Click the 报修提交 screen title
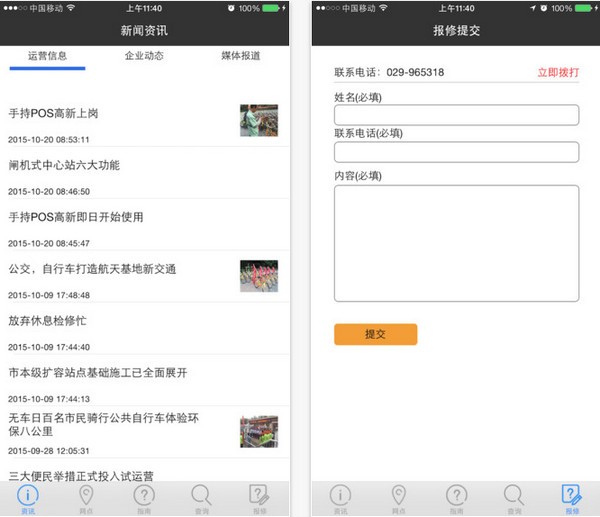The image size is (600, 517). [457, 30]
